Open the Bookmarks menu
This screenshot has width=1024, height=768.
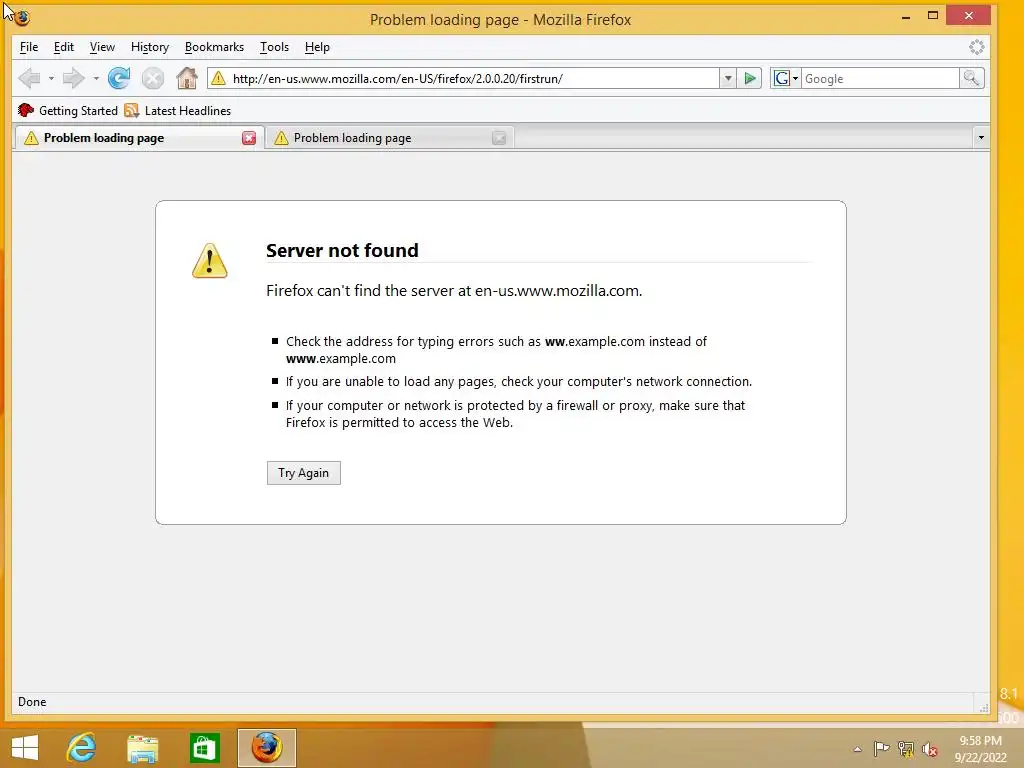click(214, 47)
